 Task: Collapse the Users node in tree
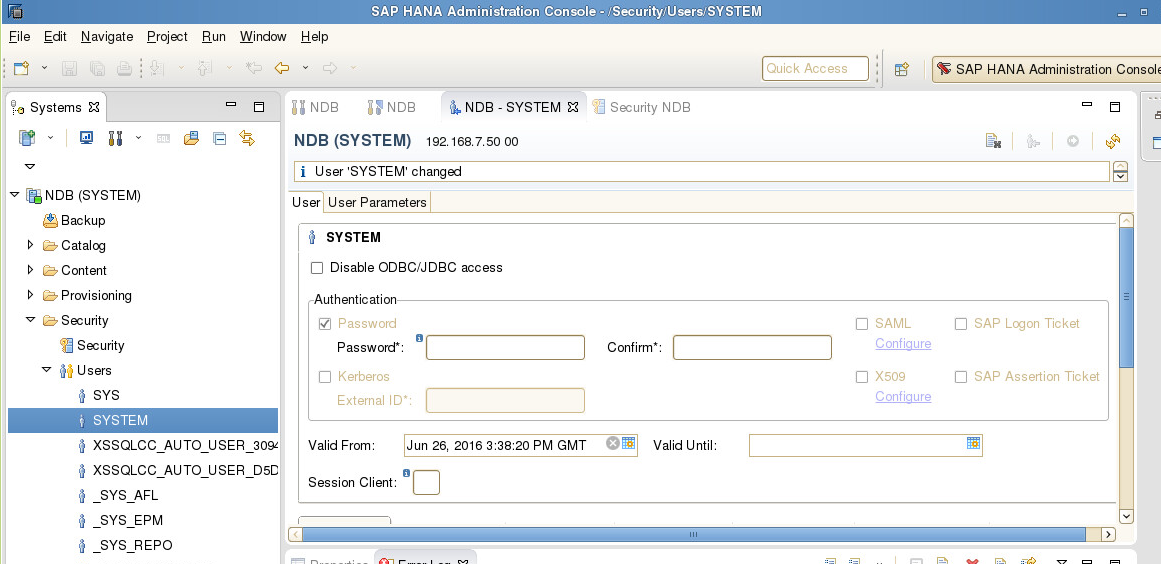coord(46,370)
